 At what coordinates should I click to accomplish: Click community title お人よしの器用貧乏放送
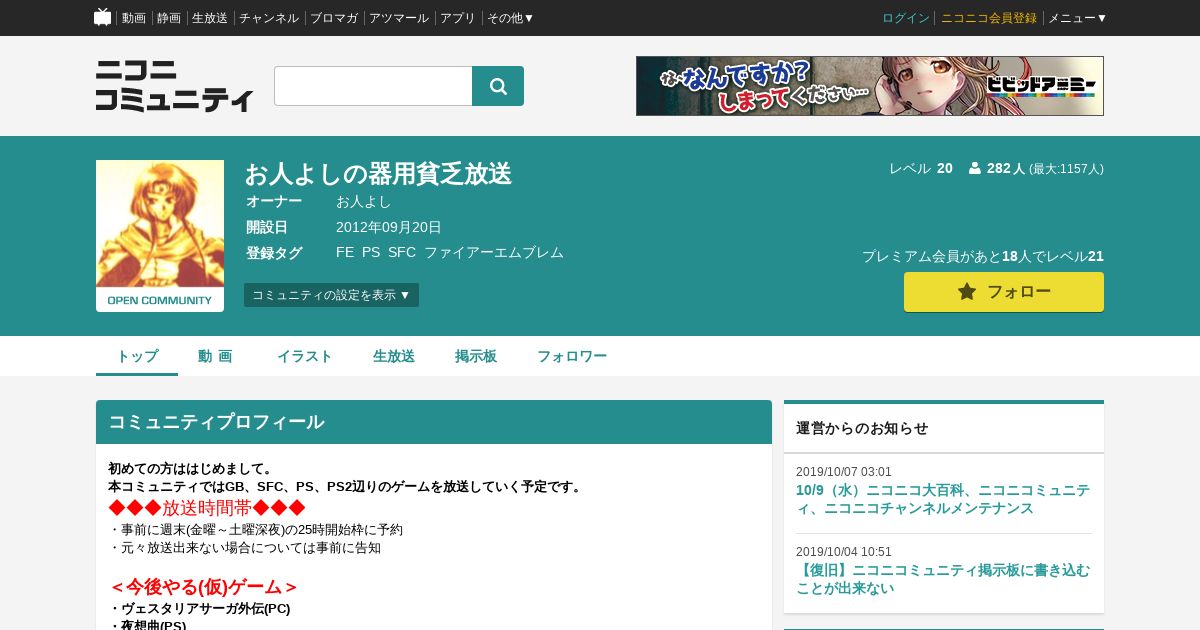378,174
